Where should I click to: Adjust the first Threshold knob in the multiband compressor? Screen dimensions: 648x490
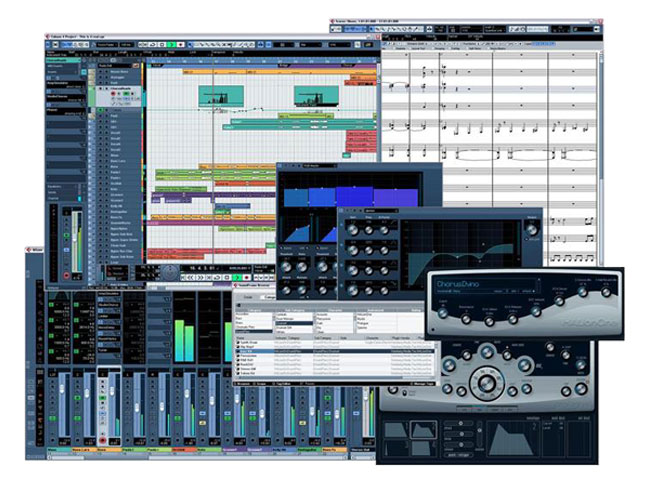[286, 267]
